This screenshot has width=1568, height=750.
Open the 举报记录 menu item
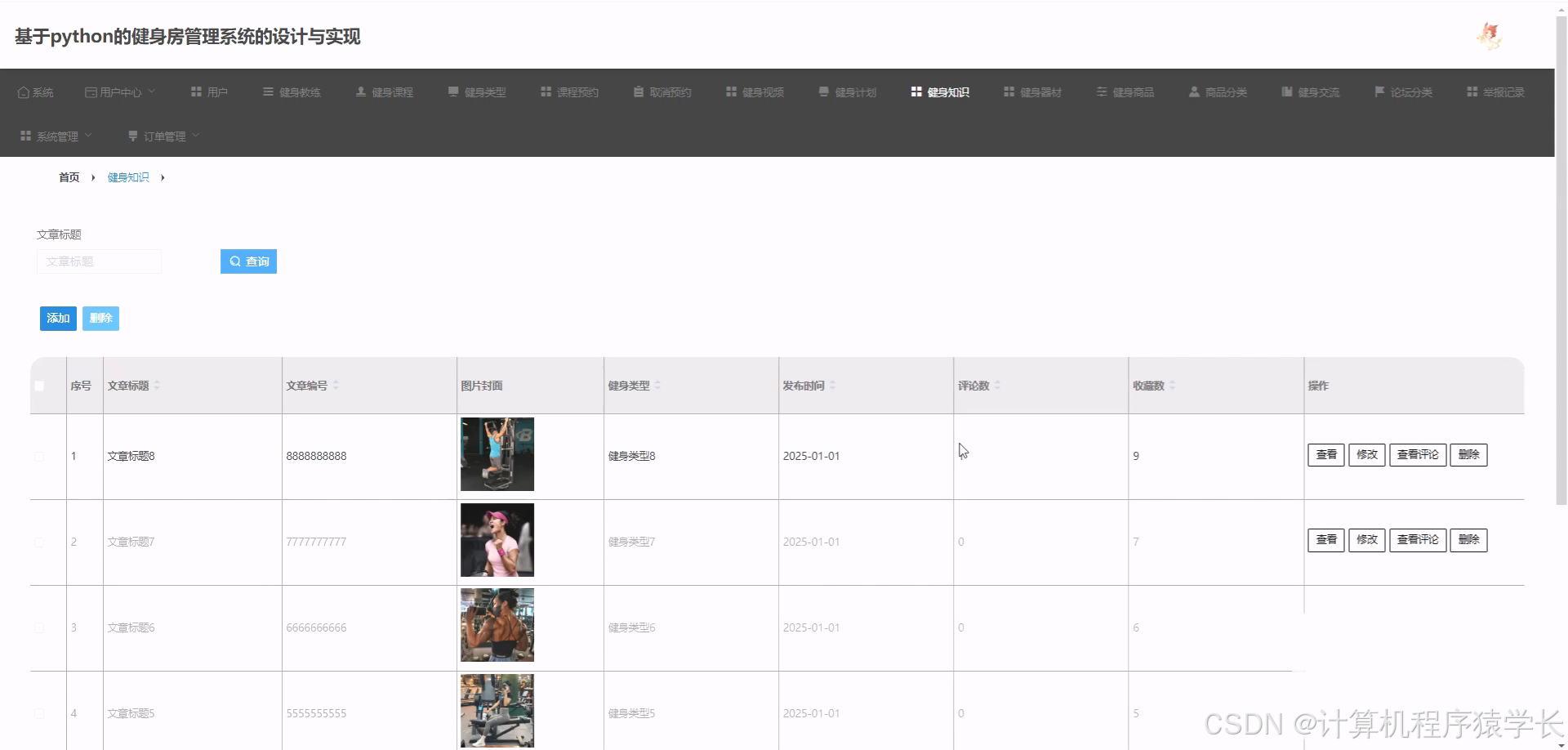tap(1495, 92)
